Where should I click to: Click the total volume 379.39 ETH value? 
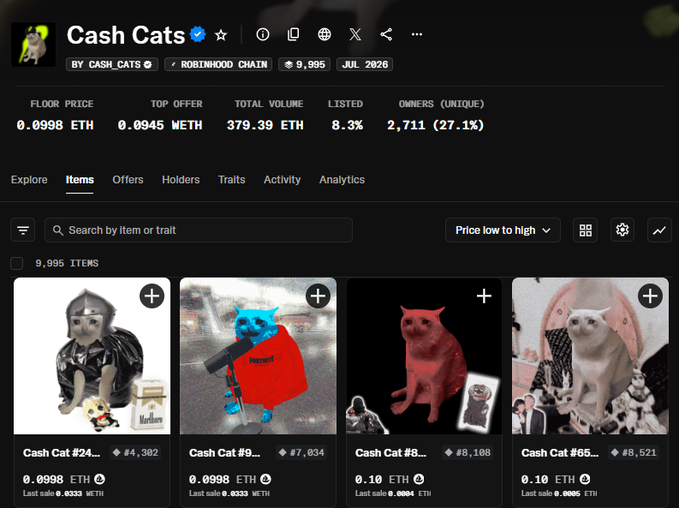[265, 125]
